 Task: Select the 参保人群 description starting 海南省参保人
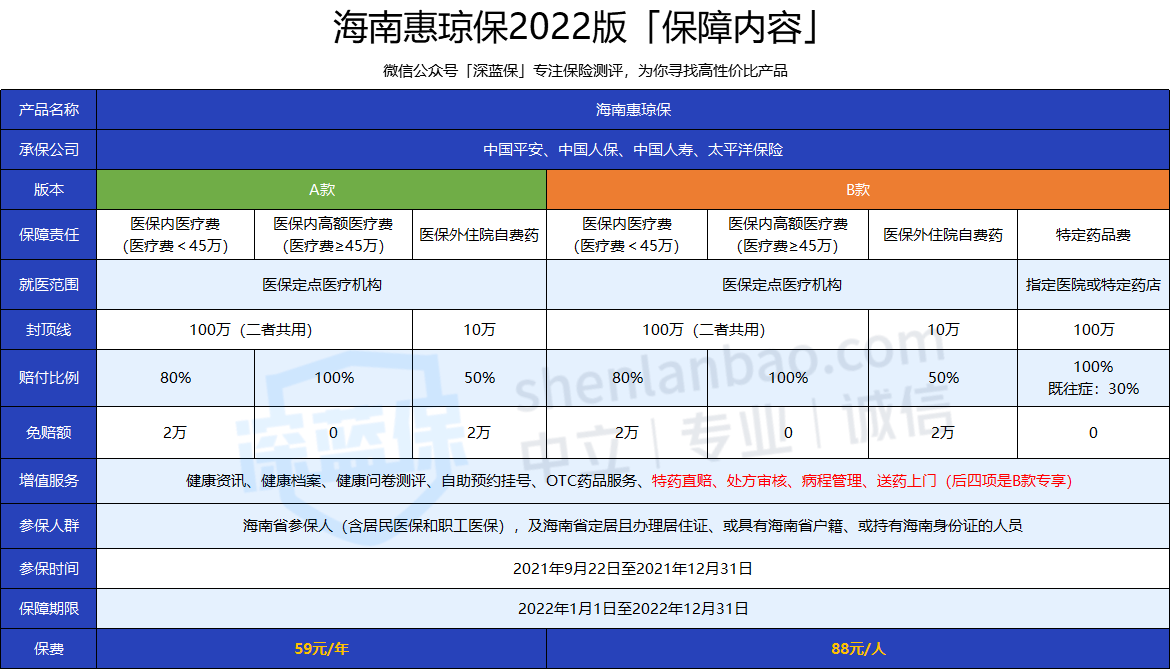tap(633, 526)
